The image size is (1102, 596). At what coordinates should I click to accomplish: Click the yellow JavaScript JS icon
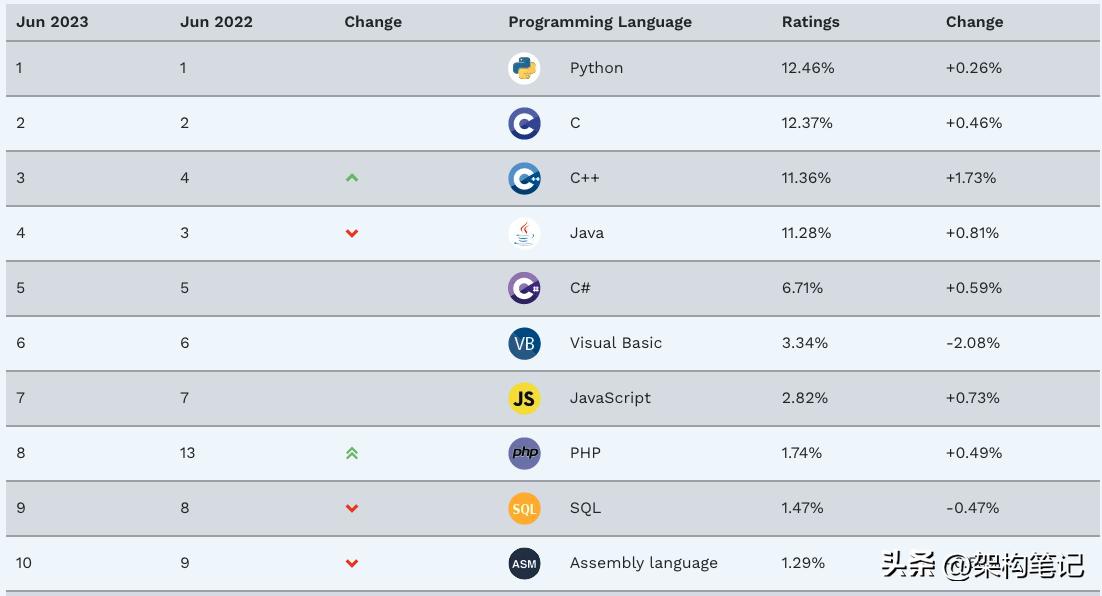pyautogui.click(x=524, y=398)
